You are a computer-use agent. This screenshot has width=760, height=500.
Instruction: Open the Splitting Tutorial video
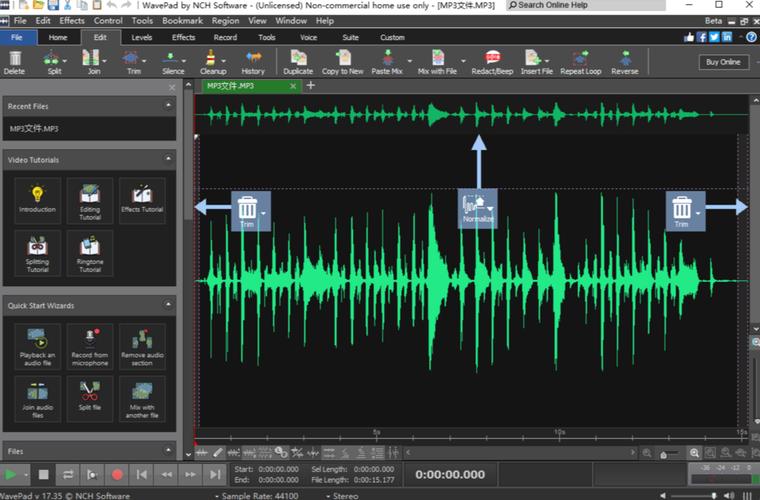click(37, 252)
